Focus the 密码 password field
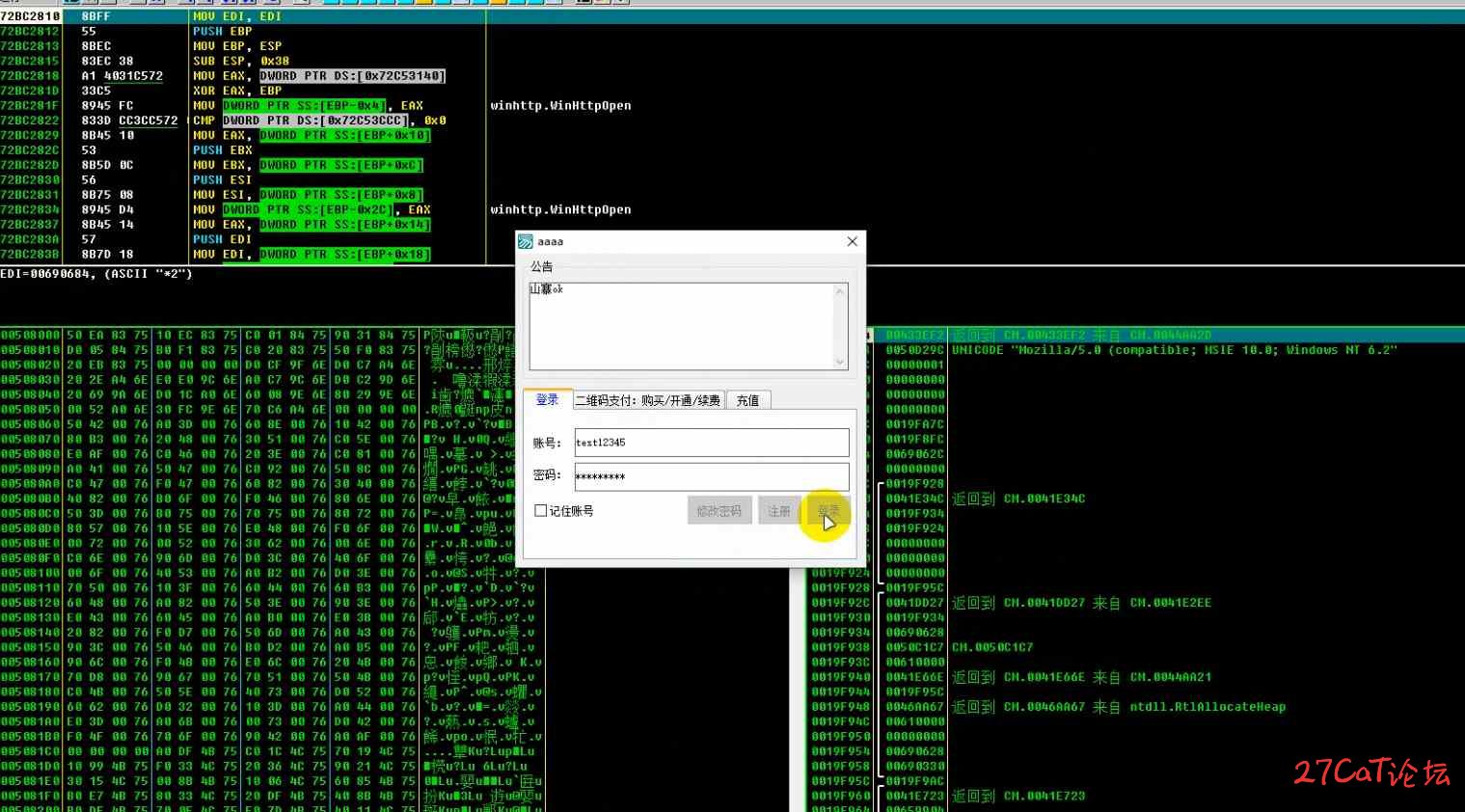 tap(712, 476)
